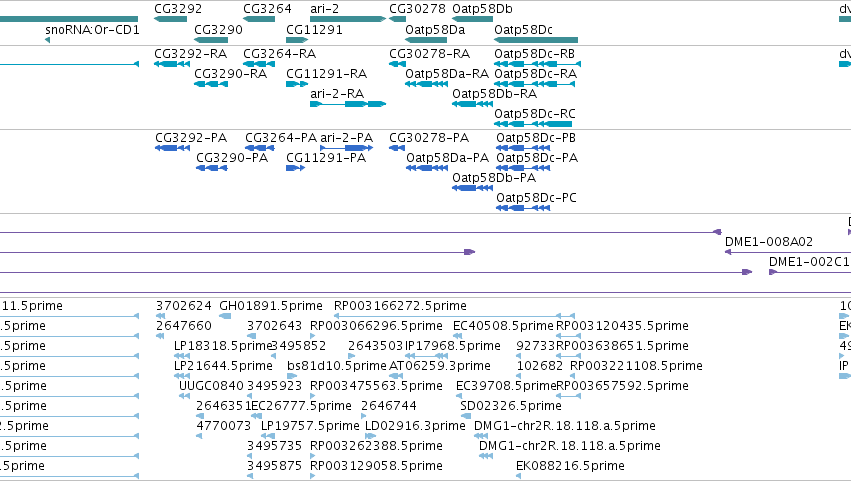The height and width of the screenshot is (481, 851).
Task: Select EST RP003657592.5prime
Action: (623, 387)
